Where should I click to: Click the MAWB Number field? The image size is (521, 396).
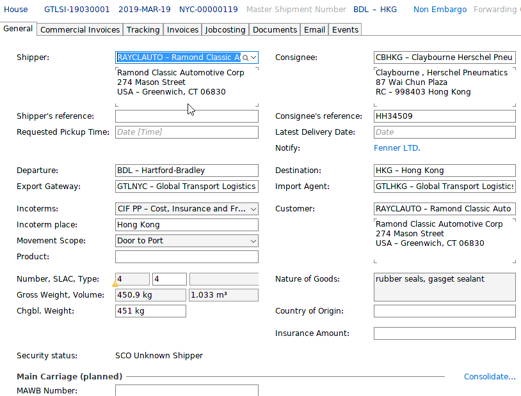[187, 390]
